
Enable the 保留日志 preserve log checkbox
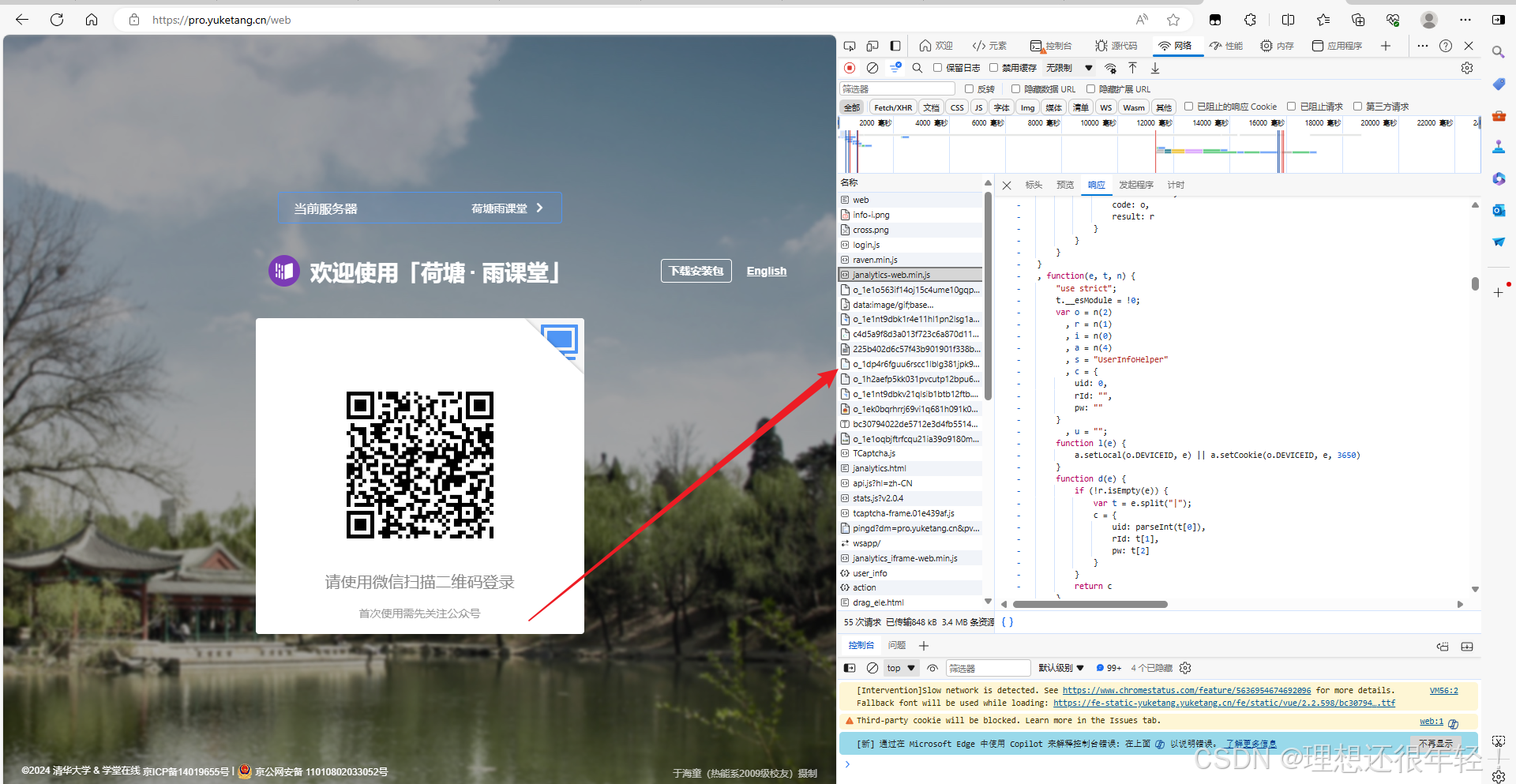[937, 68]
